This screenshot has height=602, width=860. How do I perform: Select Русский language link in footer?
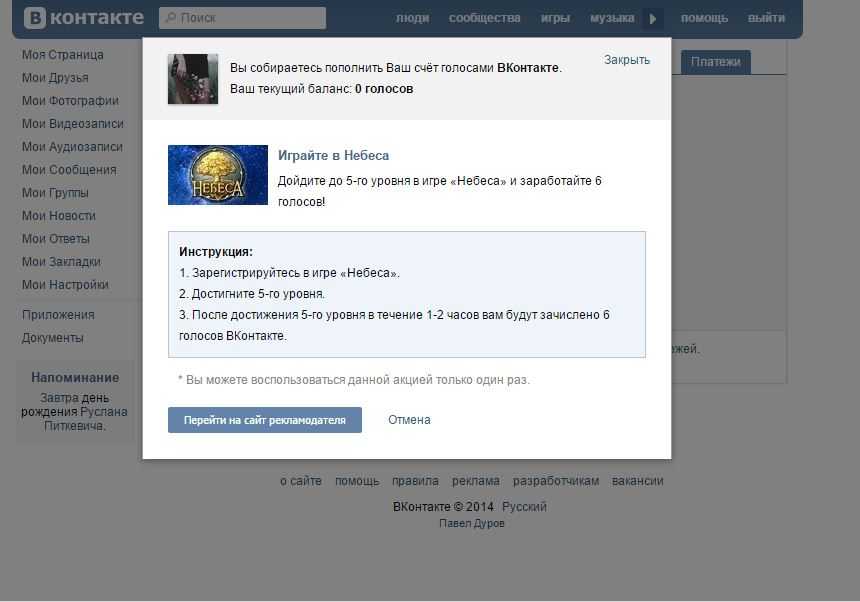coord(524,507)
